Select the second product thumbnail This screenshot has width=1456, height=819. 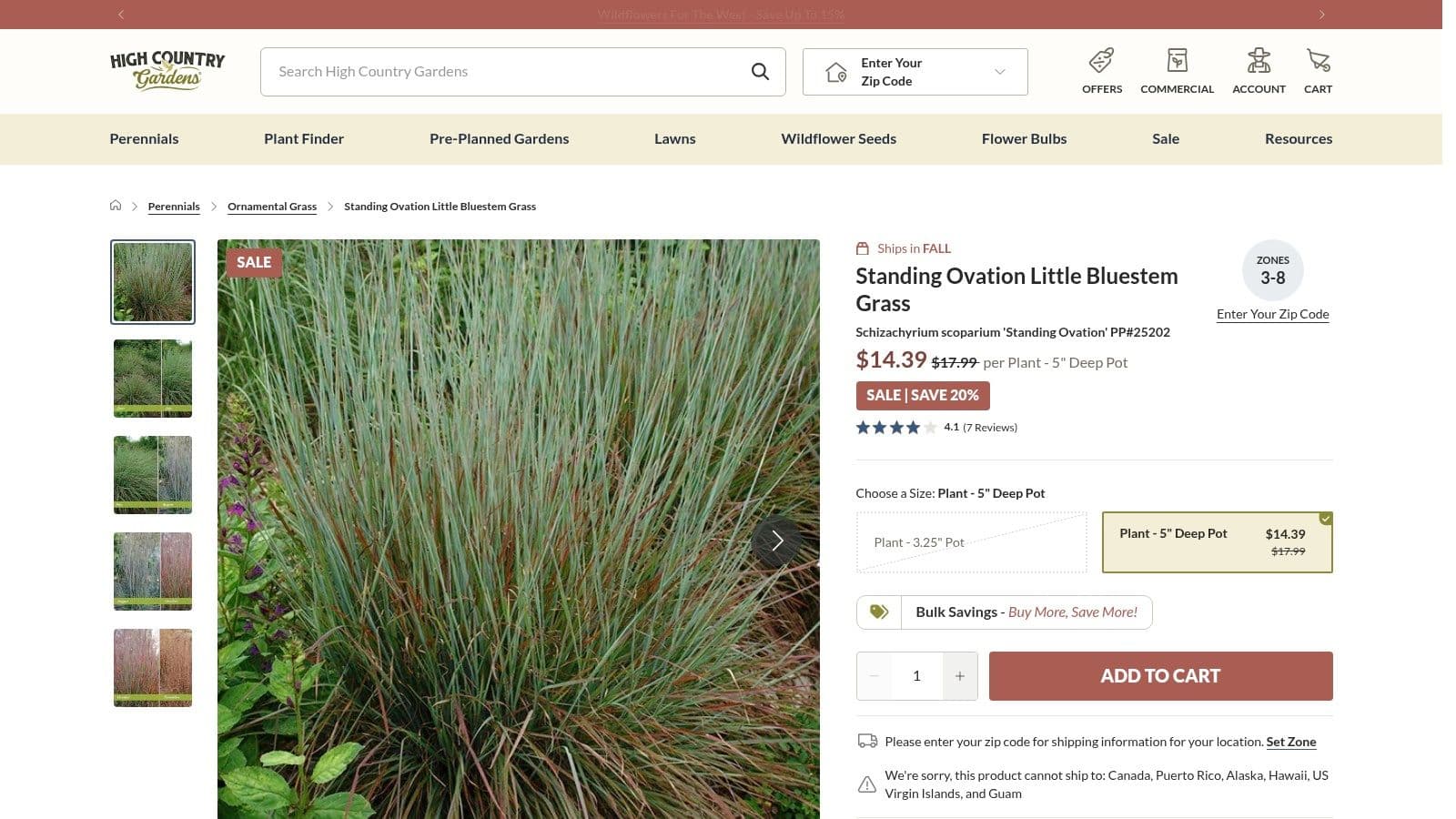point(152,379)
